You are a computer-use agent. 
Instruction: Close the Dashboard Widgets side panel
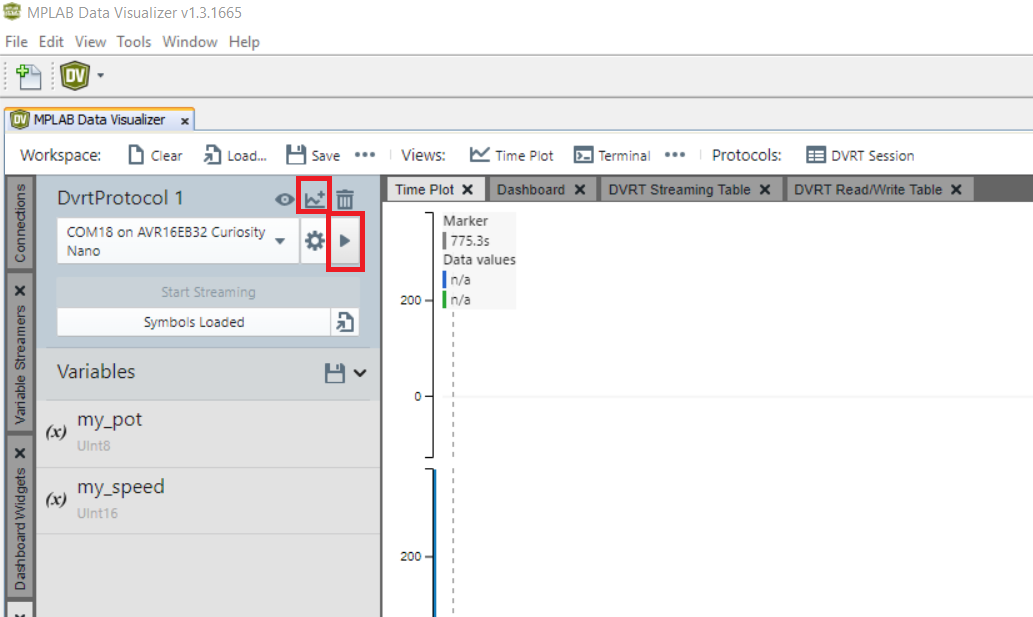click(x=20, y=453)
